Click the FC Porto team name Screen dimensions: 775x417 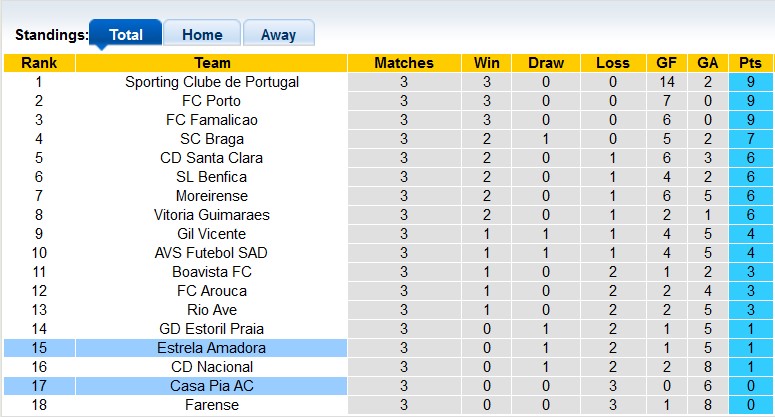[x=212, y=101]
